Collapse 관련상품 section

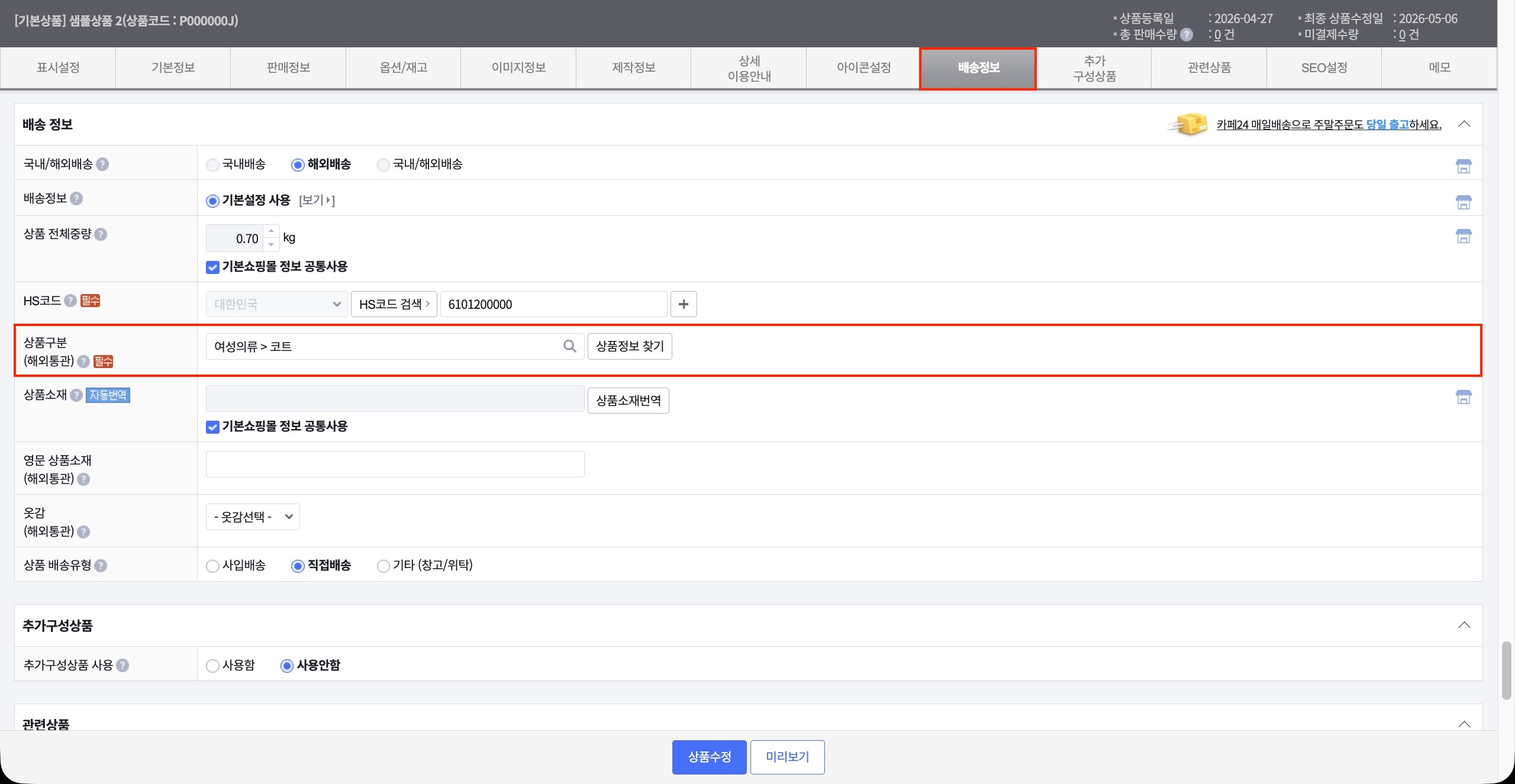pos(1465,724)
